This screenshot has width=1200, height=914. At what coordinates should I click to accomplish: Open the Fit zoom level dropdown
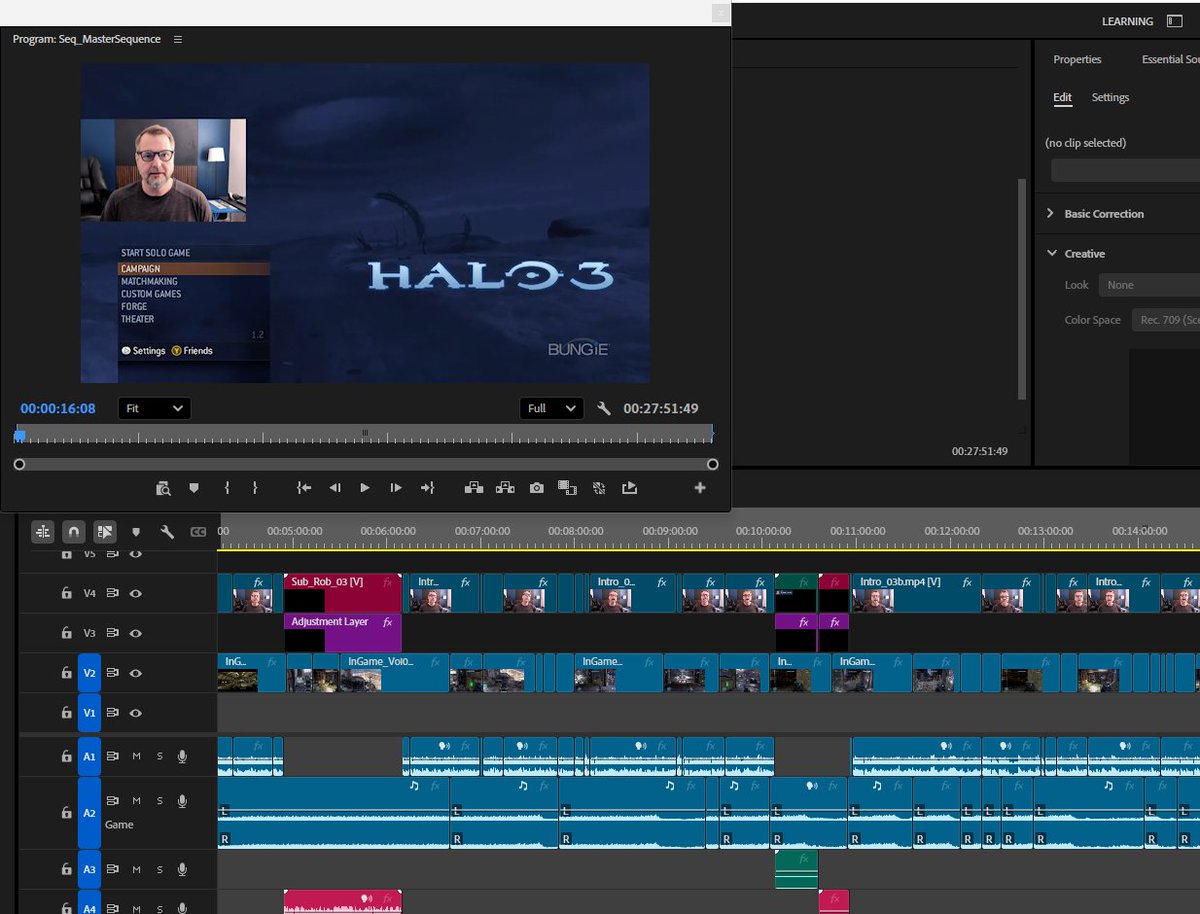click(154, 408)
